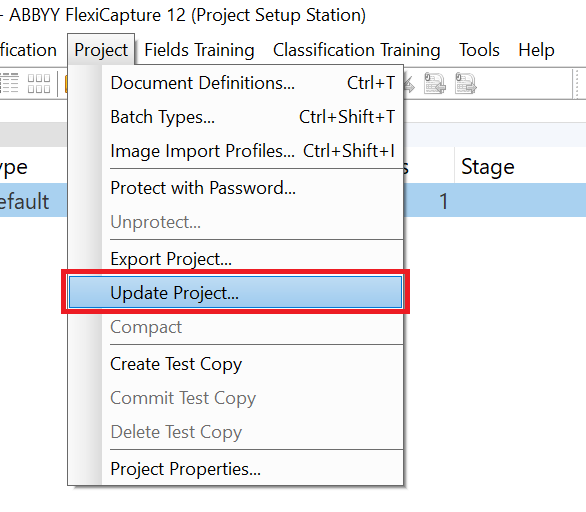Screen dimensions: 586x512
Task: Open the Classification Training menu
Action: pyautogui.click(x=357, y=50)
